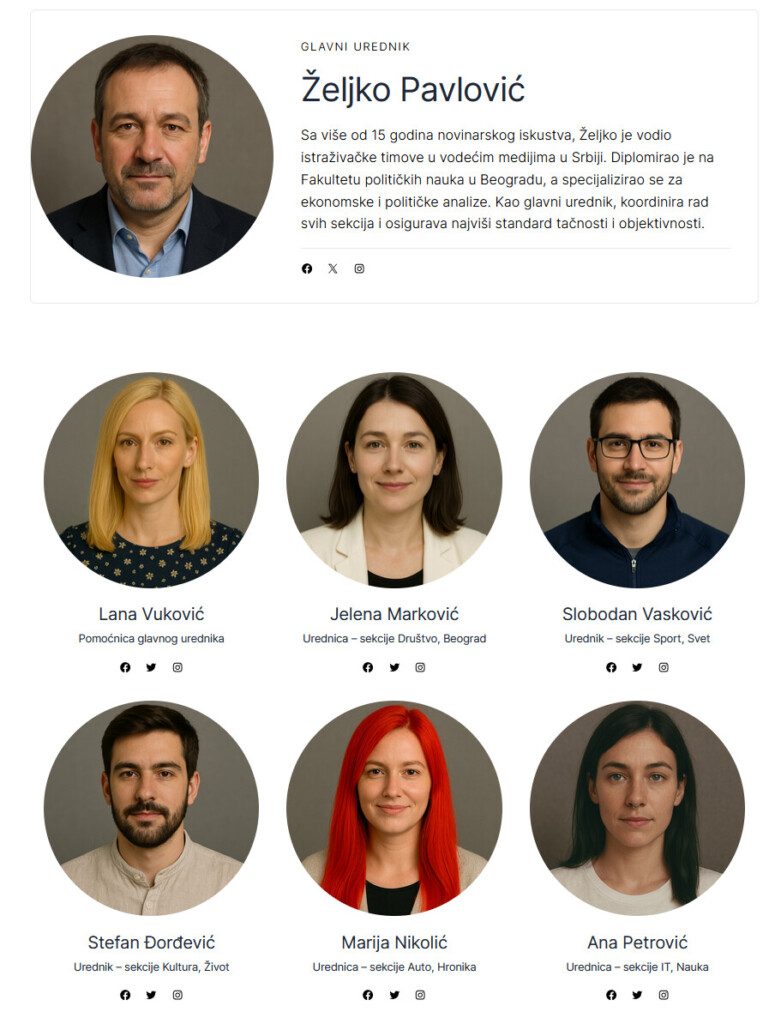The width and height of the screenshot is (781, 1024).
Task: Open Lana Vuković's Twitter icon
Action: pos(151,667)
